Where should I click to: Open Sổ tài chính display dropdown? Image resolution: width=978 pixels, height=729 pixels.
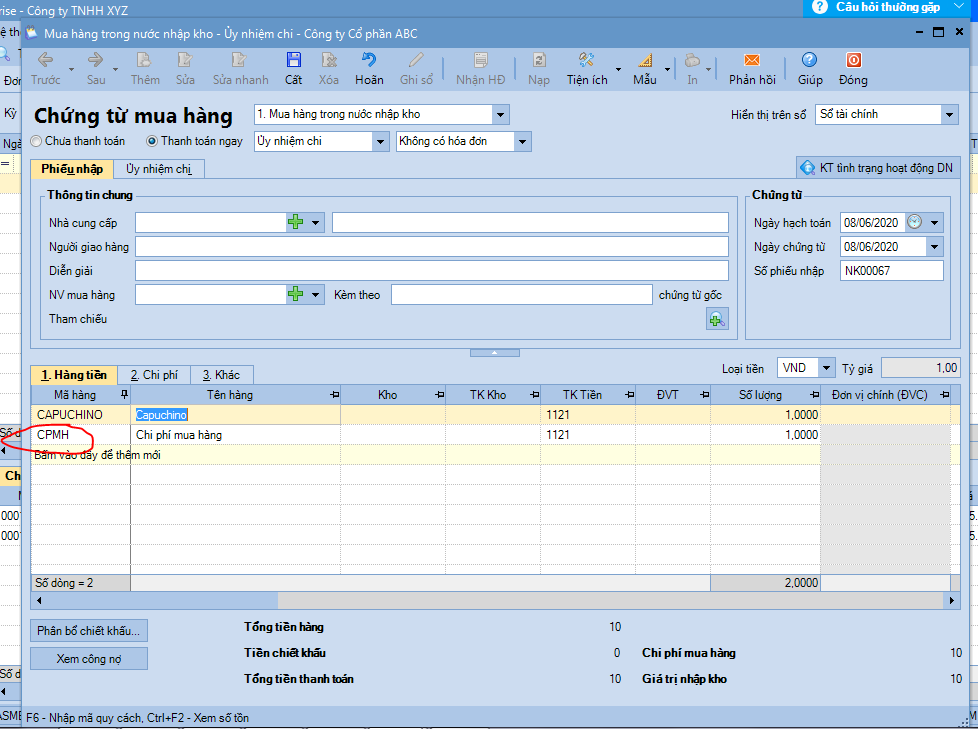tap(949, 115)
